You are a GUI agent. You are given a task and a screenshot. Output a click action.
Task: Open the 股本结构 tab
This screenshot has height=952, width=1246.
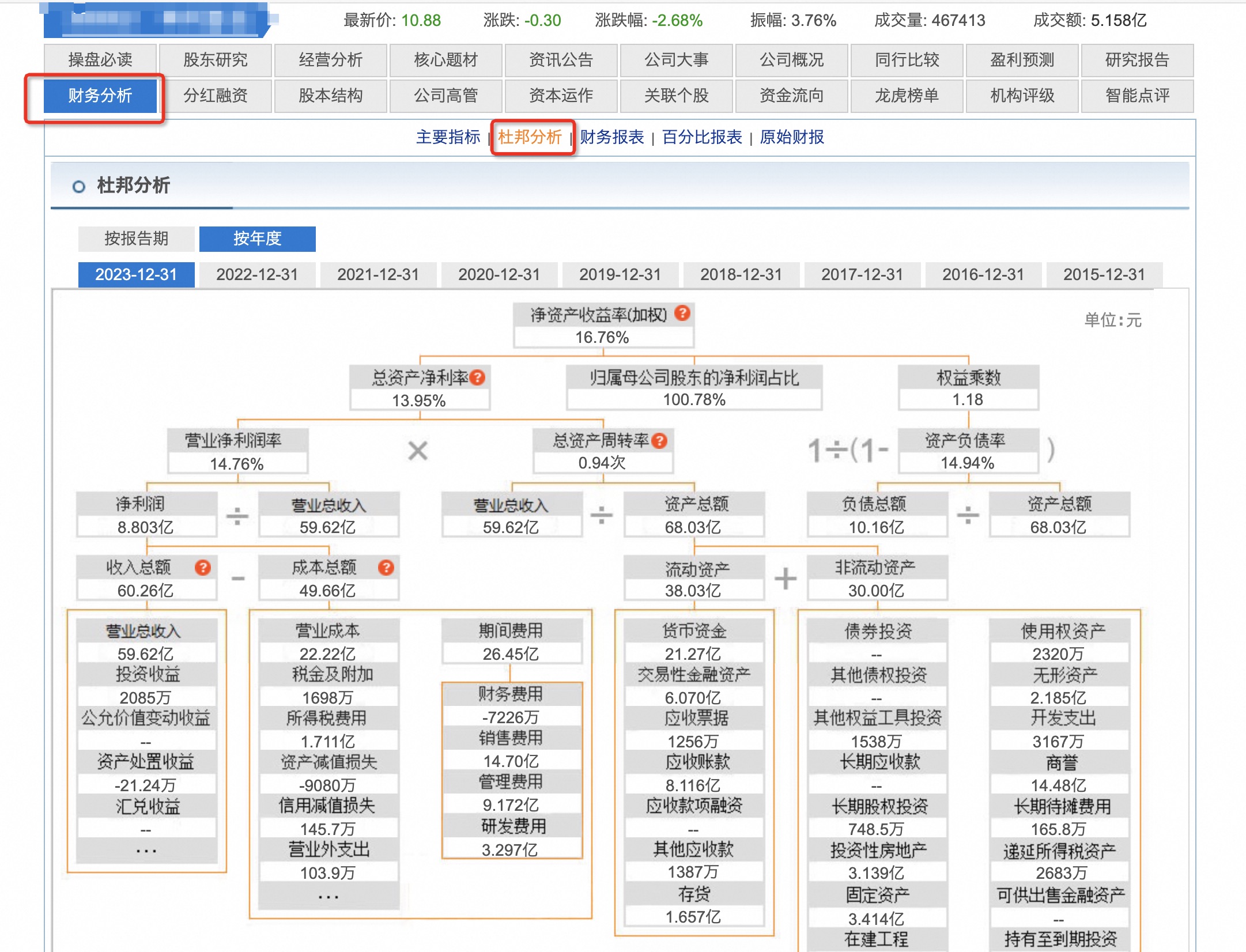[x=331, y=96]
